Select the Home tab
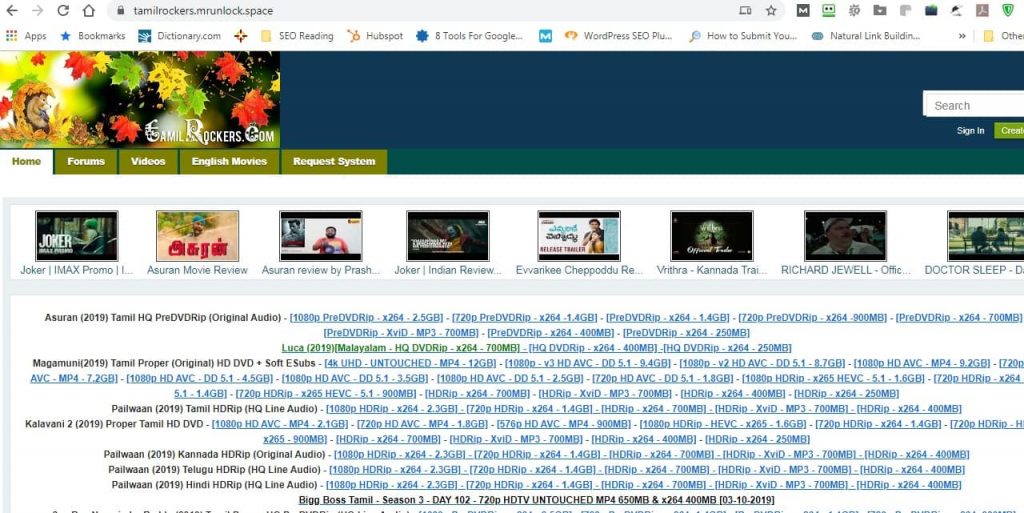The height and width of the screenshot is (513, 1024). tap(26, 161)
